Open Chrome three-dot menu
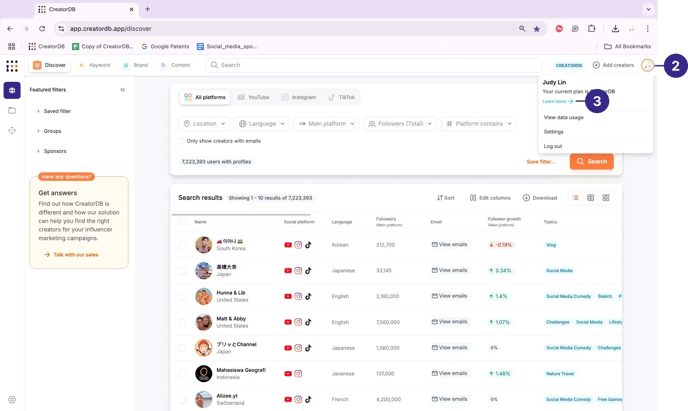This screenshot has height=411, width=688. click(647, 29)
